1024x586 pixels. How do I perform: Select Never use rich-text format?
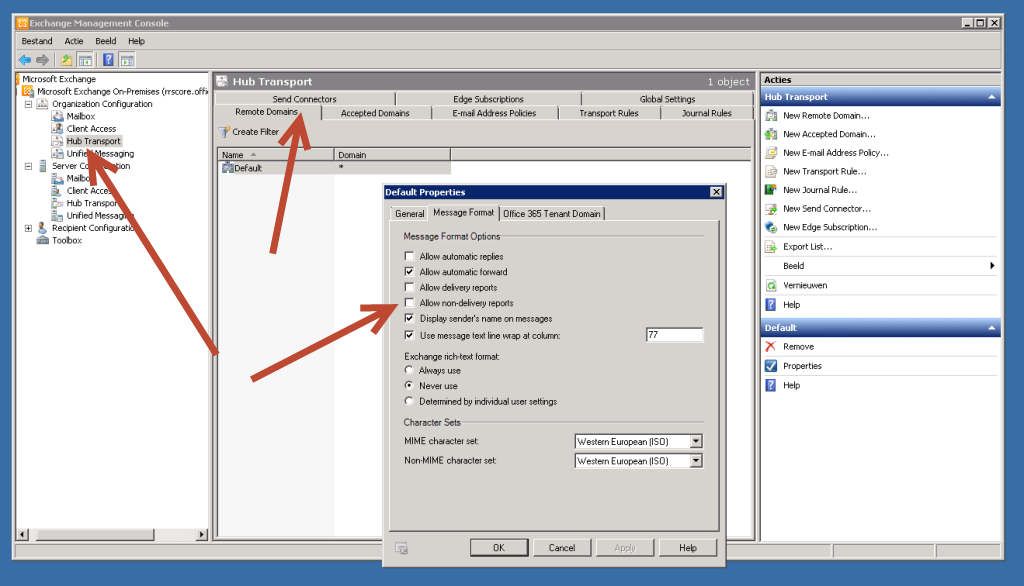pos(409,386)
